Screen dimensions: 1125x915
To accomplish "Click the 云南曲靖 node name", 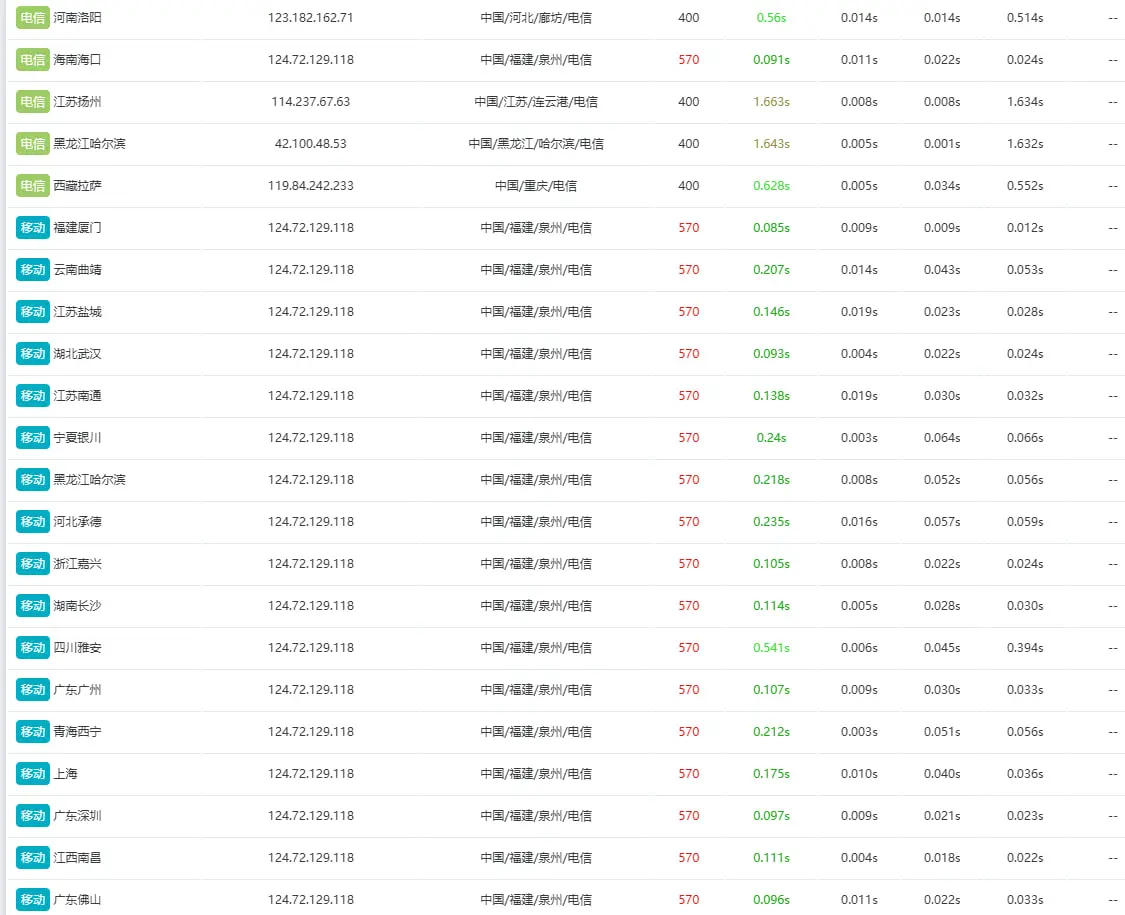I will pyautogui.click(x=77, y=270).
